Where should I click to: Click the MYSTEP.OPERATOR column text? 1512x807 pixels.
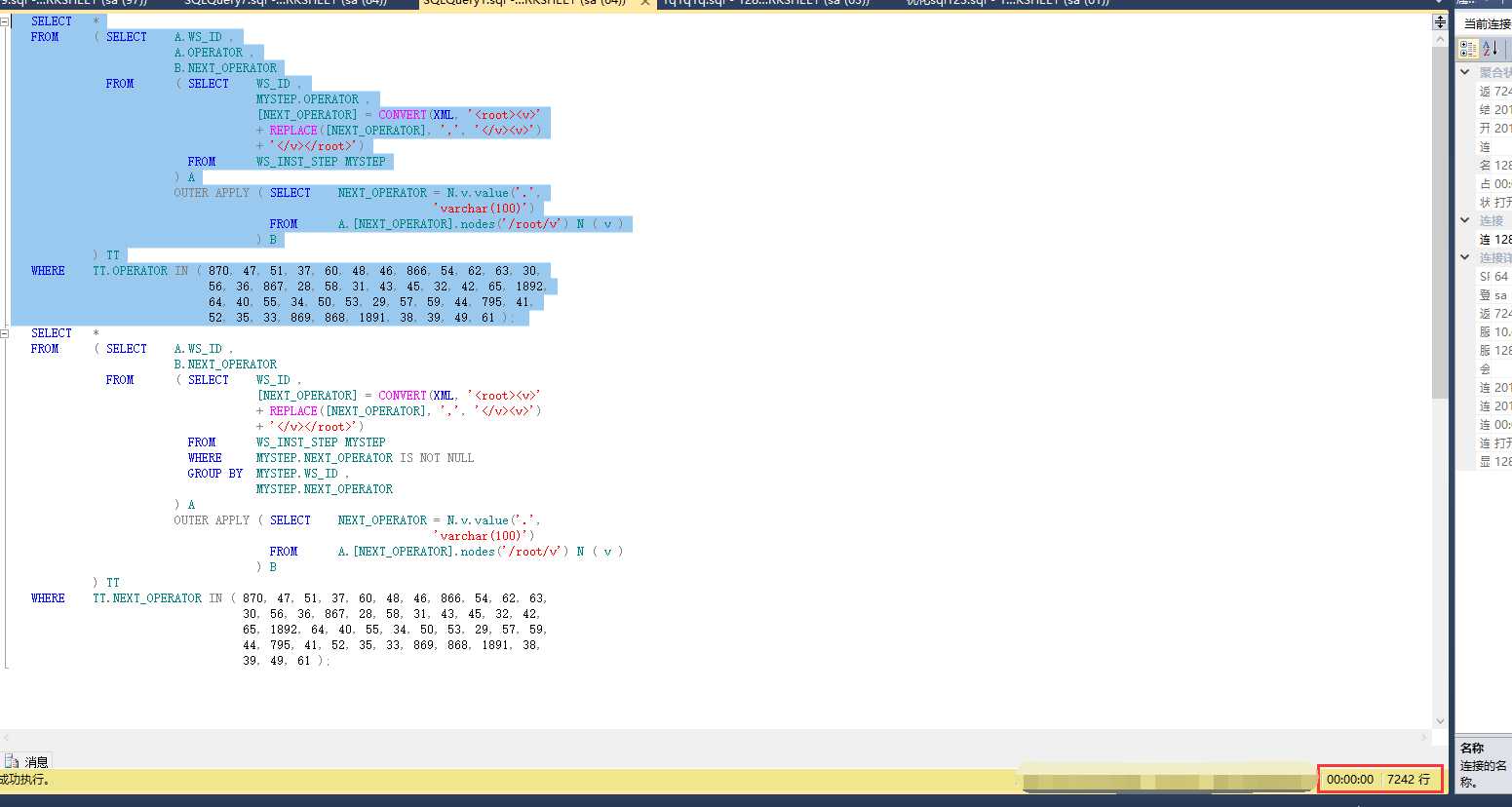pyautogui.click(x=307, y=99)
